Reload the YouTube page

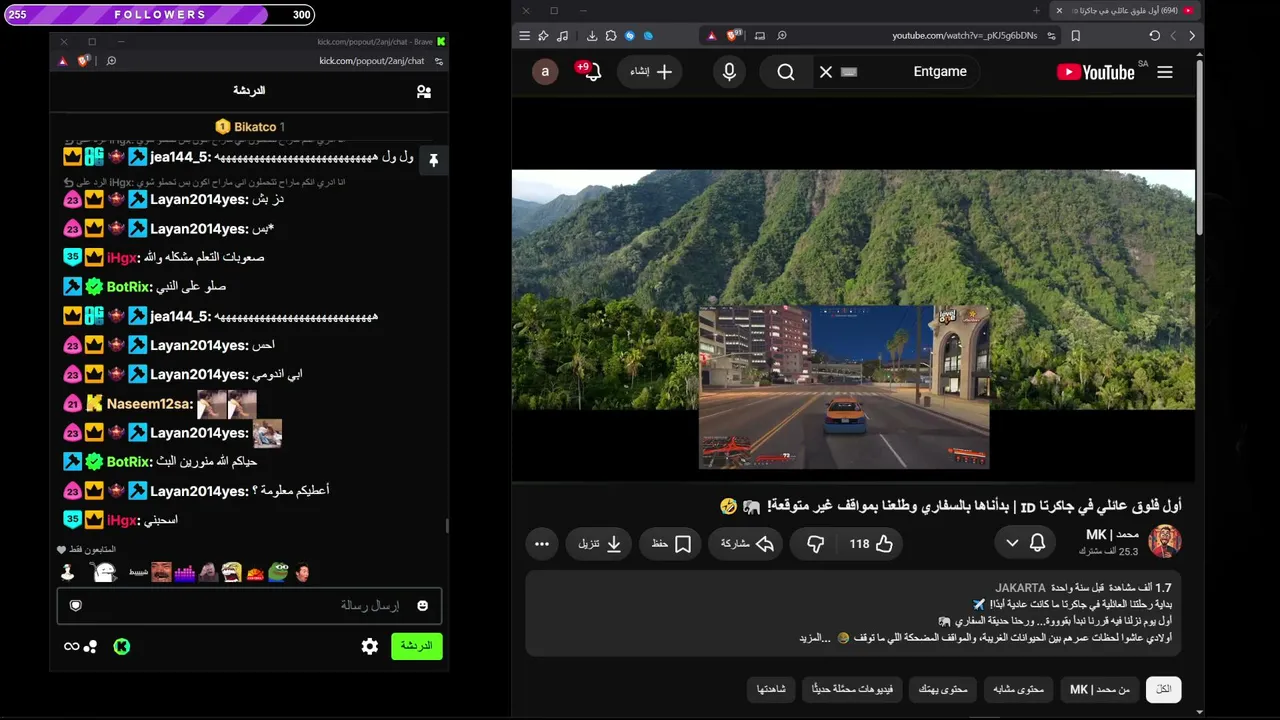[x=1155, y=36]
